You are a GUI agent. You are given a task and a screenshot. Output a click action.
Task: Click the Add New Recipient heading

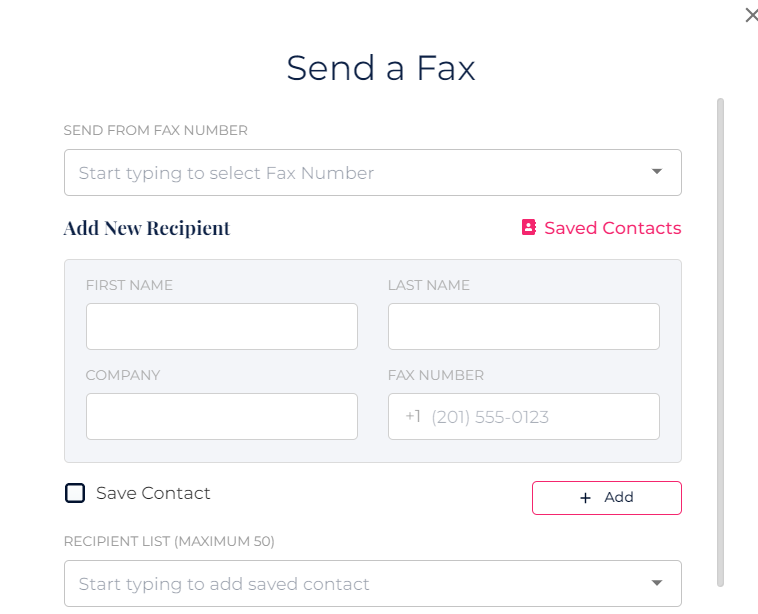(147, 228)
